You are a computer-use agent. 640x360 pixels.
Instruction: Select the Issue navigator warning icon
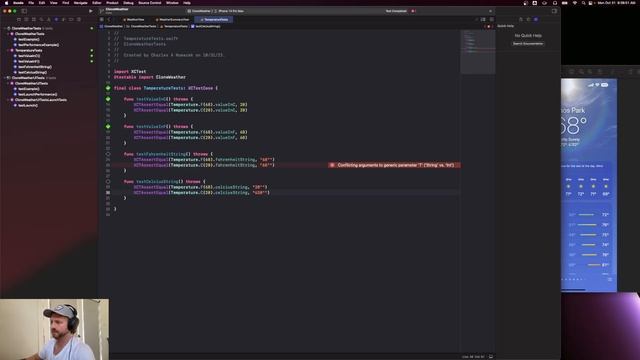pos(49,19)
